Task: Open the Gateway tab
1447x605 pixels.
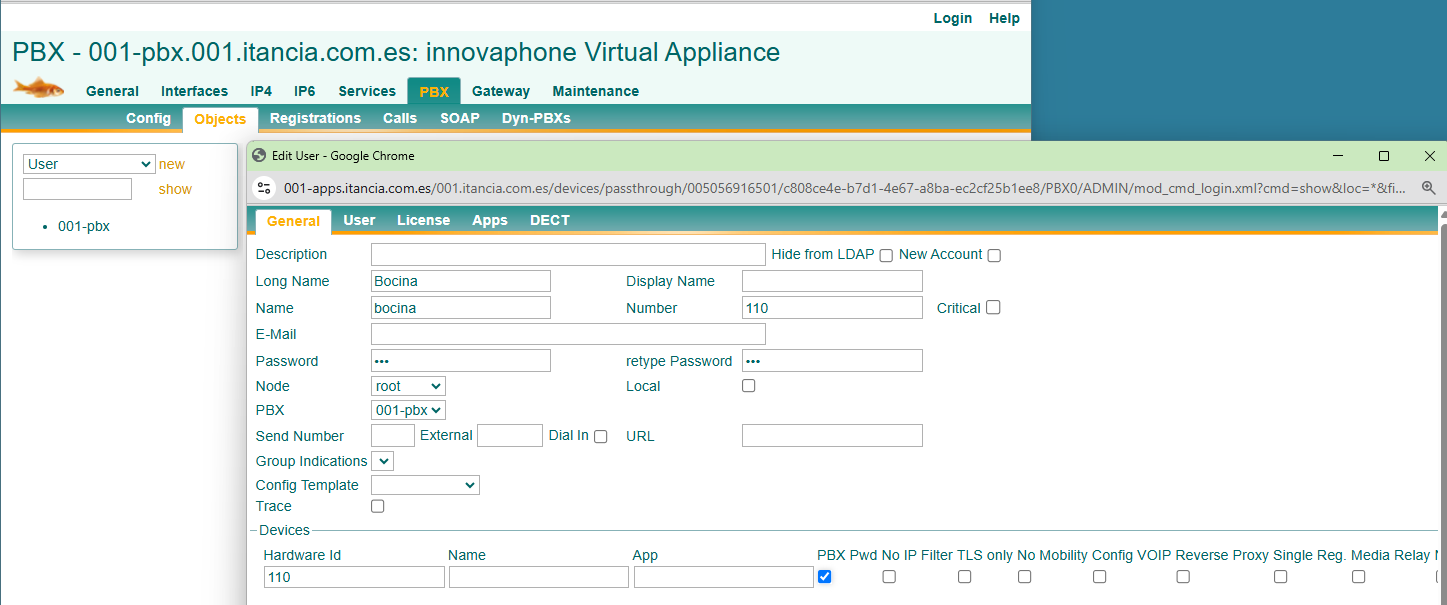Action: 501,91
